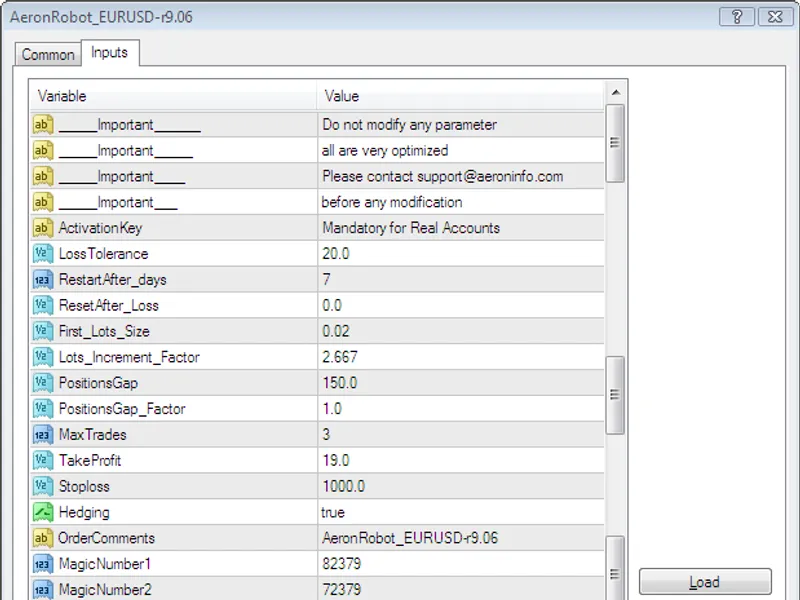This screenshot has height=600, width=800.
Task: Click the Lots_Increment_Factor double type icon
Action: coord(43,357)
